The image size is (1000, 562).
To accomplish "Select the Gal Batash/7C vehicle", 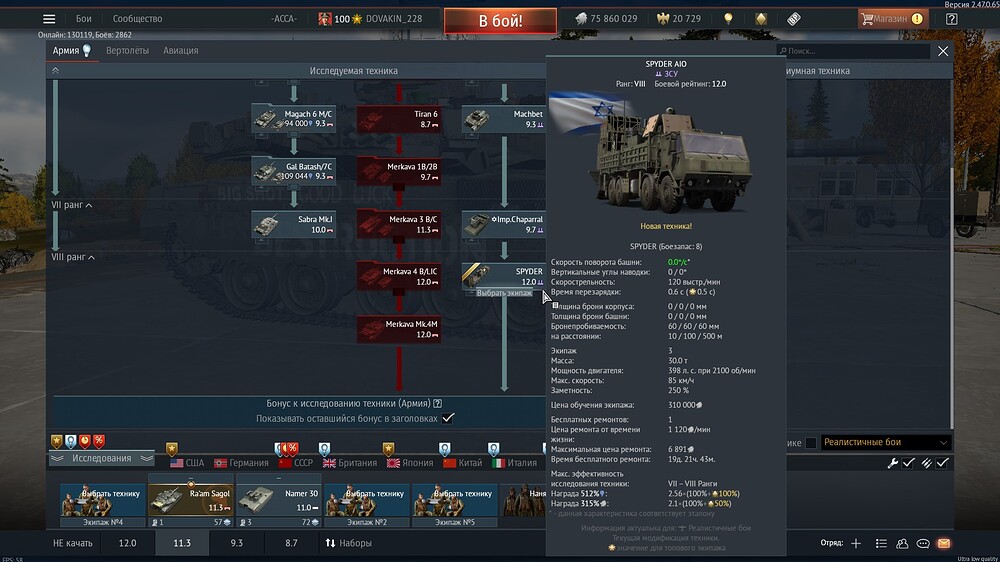I will pos(293,171).
